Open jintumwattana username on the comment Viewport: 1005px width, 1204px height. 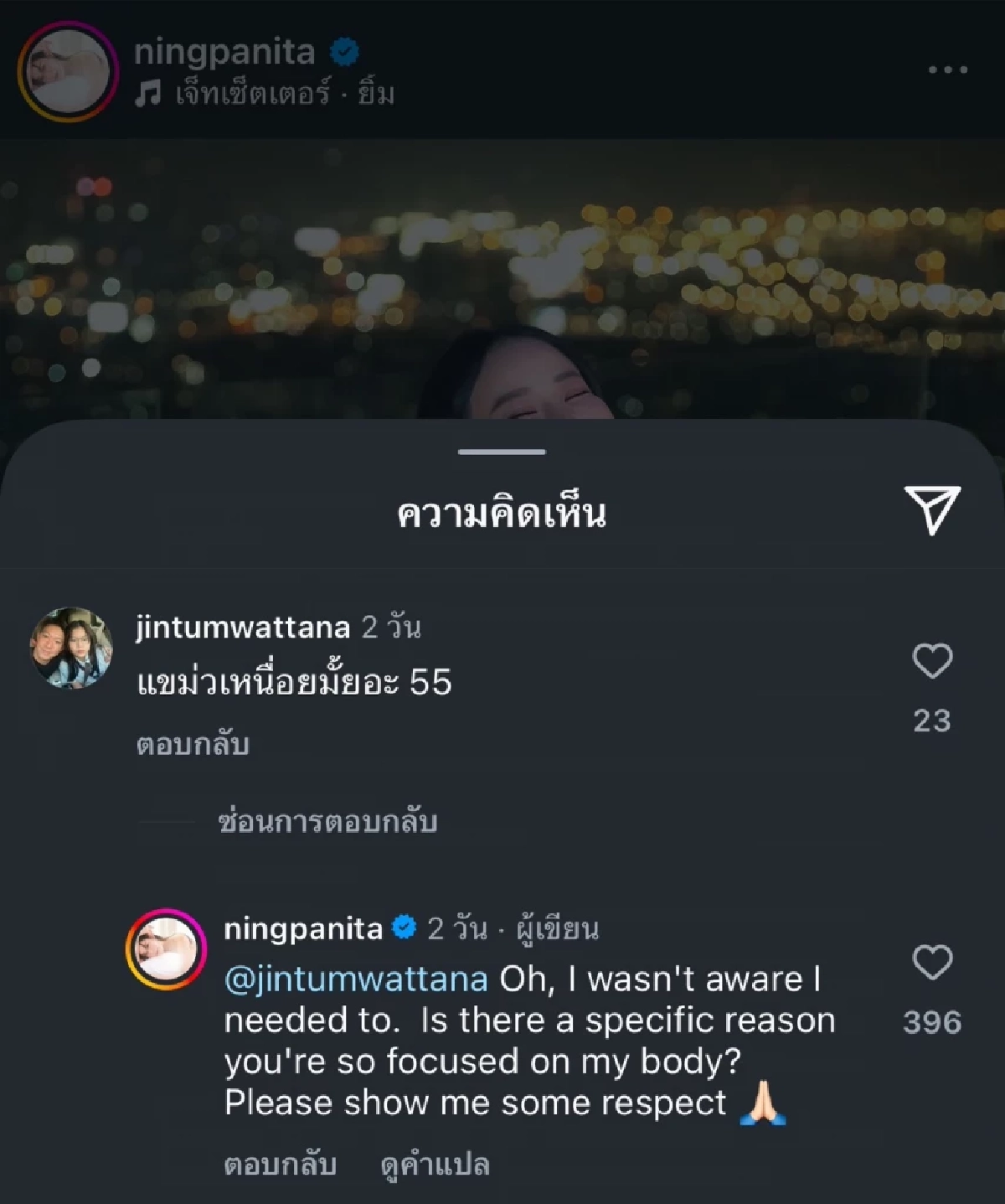243,627
